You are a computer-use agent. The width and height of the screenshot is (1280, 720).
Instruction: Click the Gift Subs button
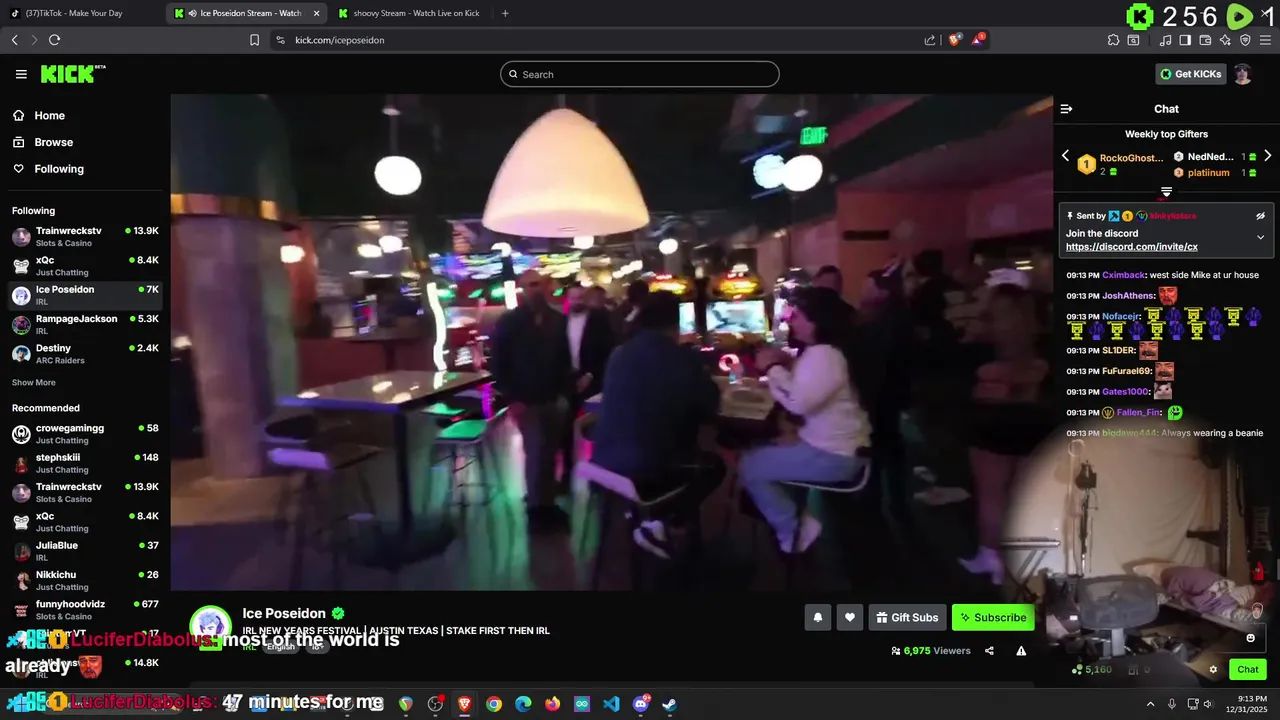point(907,618)
